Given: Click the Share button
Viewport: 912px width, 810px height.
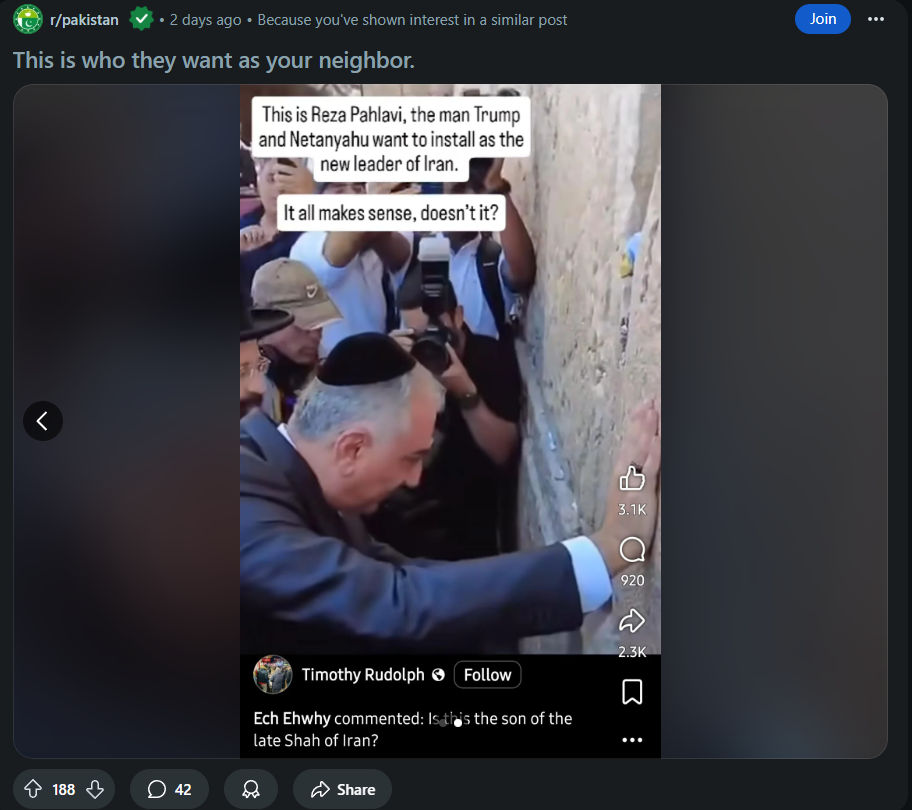Looking at the screenshot, I should click(343, 789).
